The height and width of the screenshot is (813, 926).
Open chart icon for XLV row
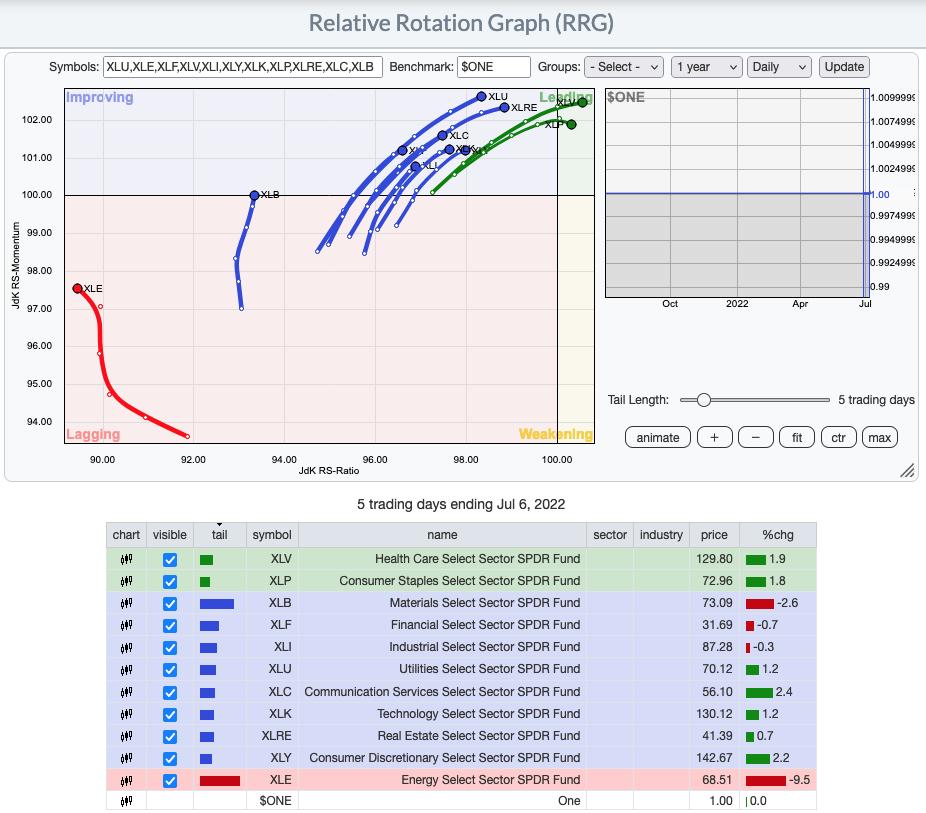(126, 559)
